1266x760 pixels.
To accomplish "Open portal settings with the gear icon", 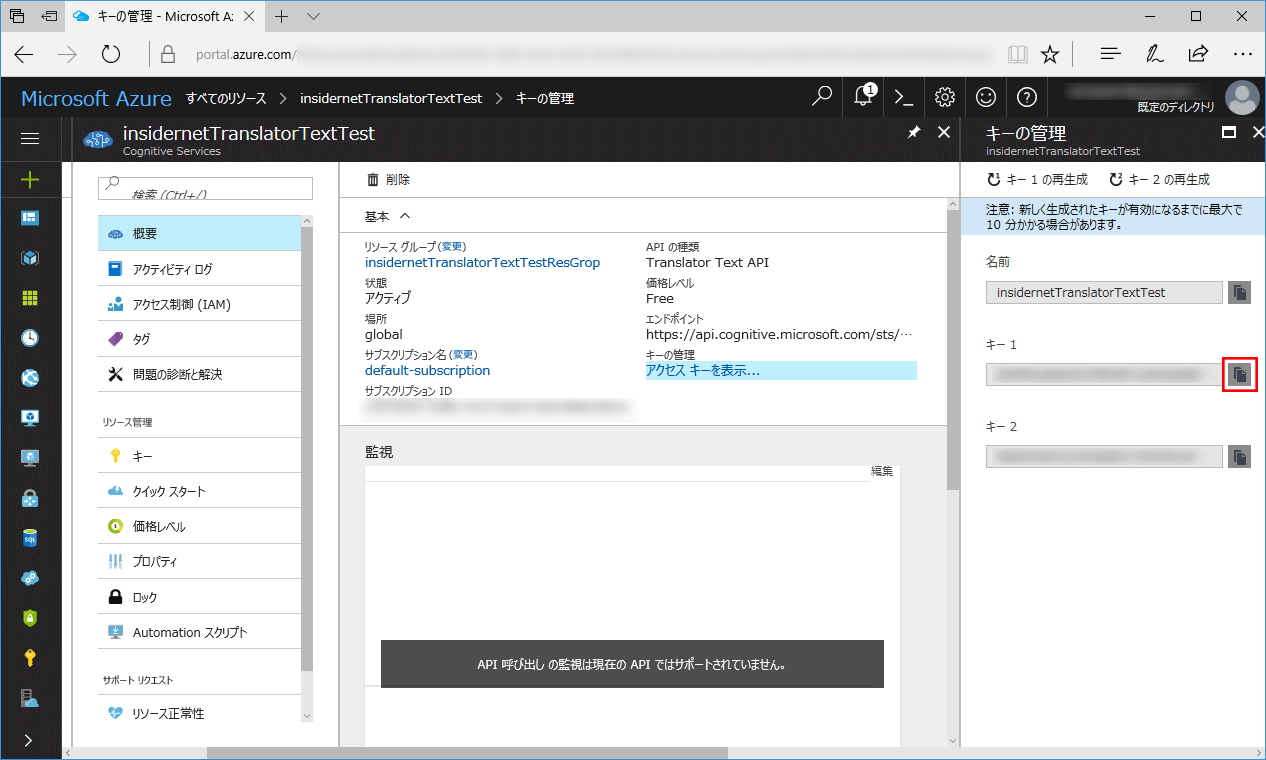I will coord(944,97).
